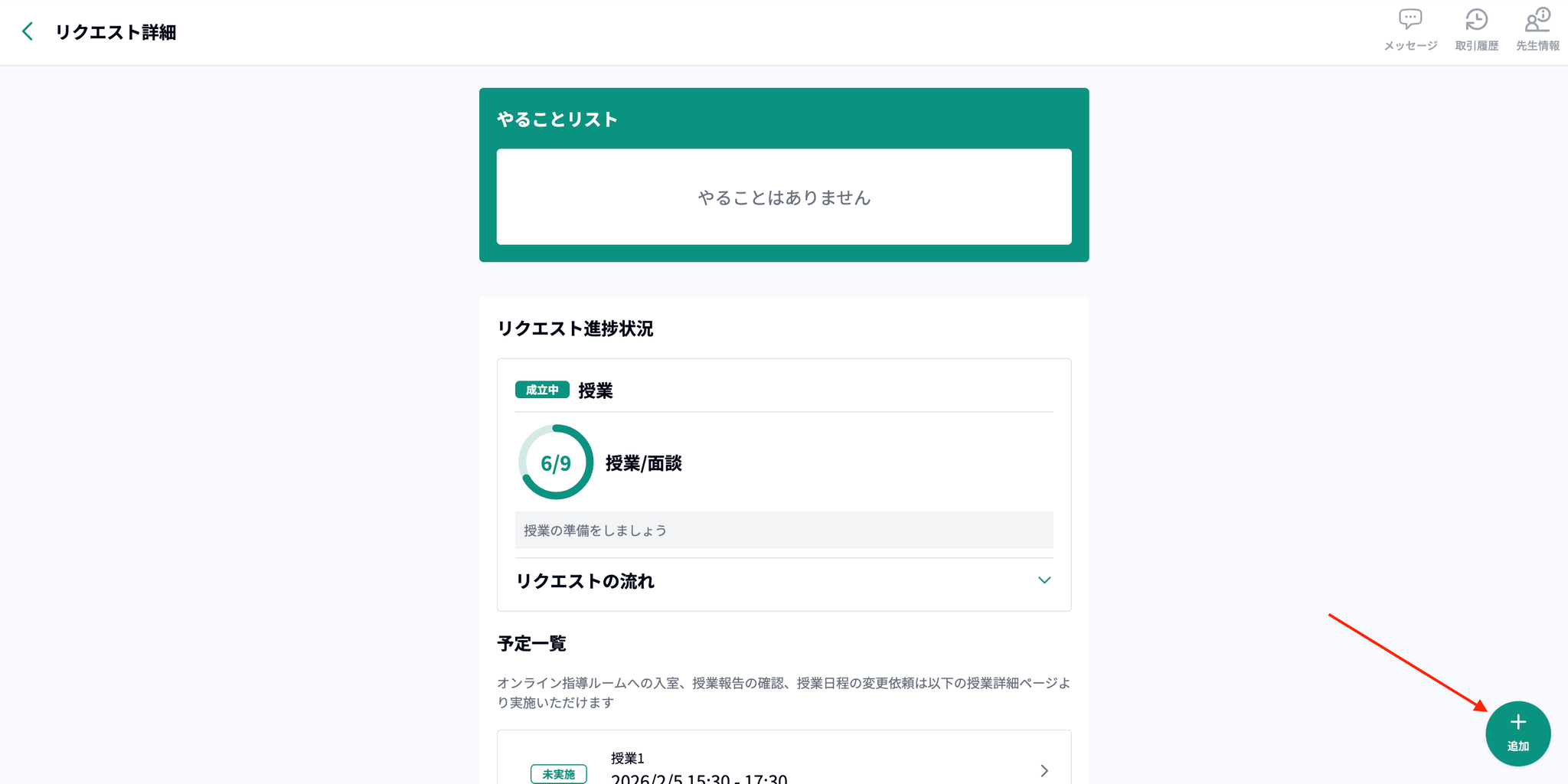Click the リクエスト詳細 page title
1568x784 pixels.
116,32
